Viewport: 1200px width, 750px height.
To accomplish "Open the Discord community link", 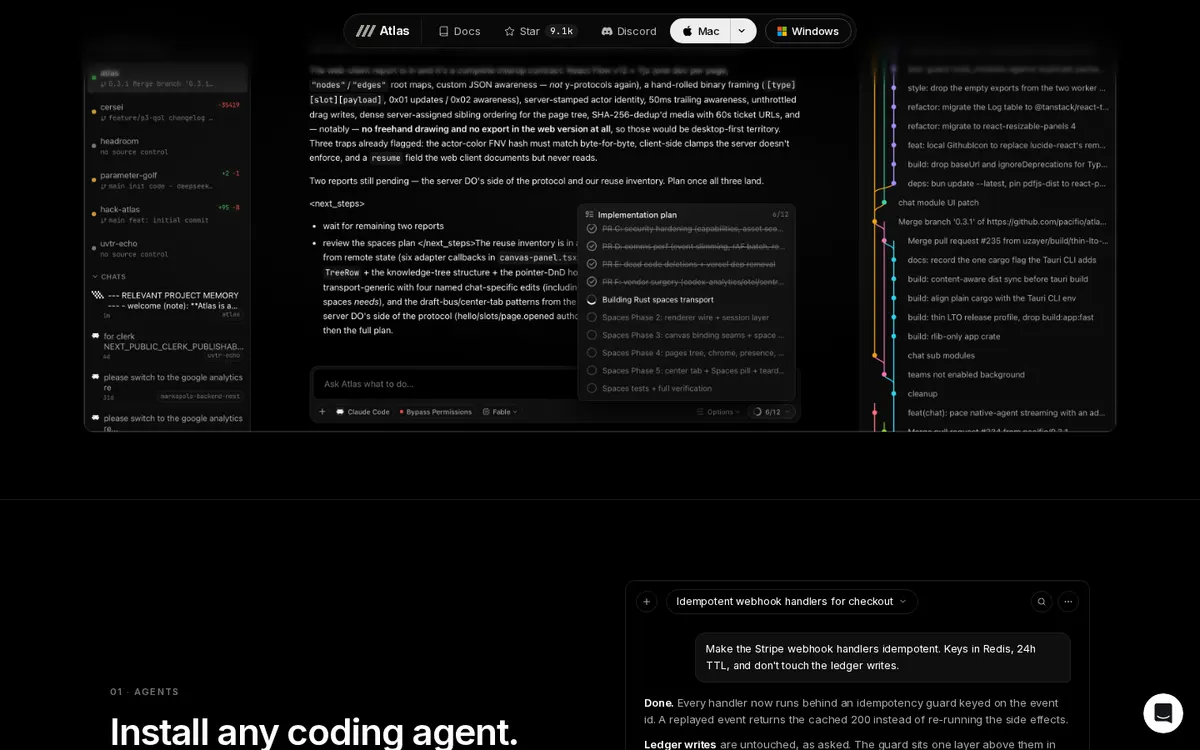I will pyautogui.click(x=628, y=31).
